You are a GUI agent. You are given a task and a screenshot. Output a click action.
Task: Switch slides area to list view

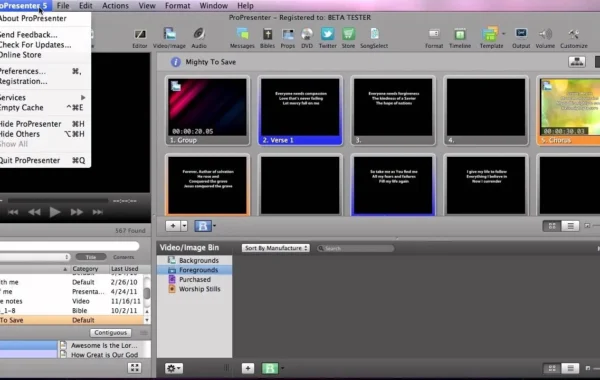pos(570,226)
